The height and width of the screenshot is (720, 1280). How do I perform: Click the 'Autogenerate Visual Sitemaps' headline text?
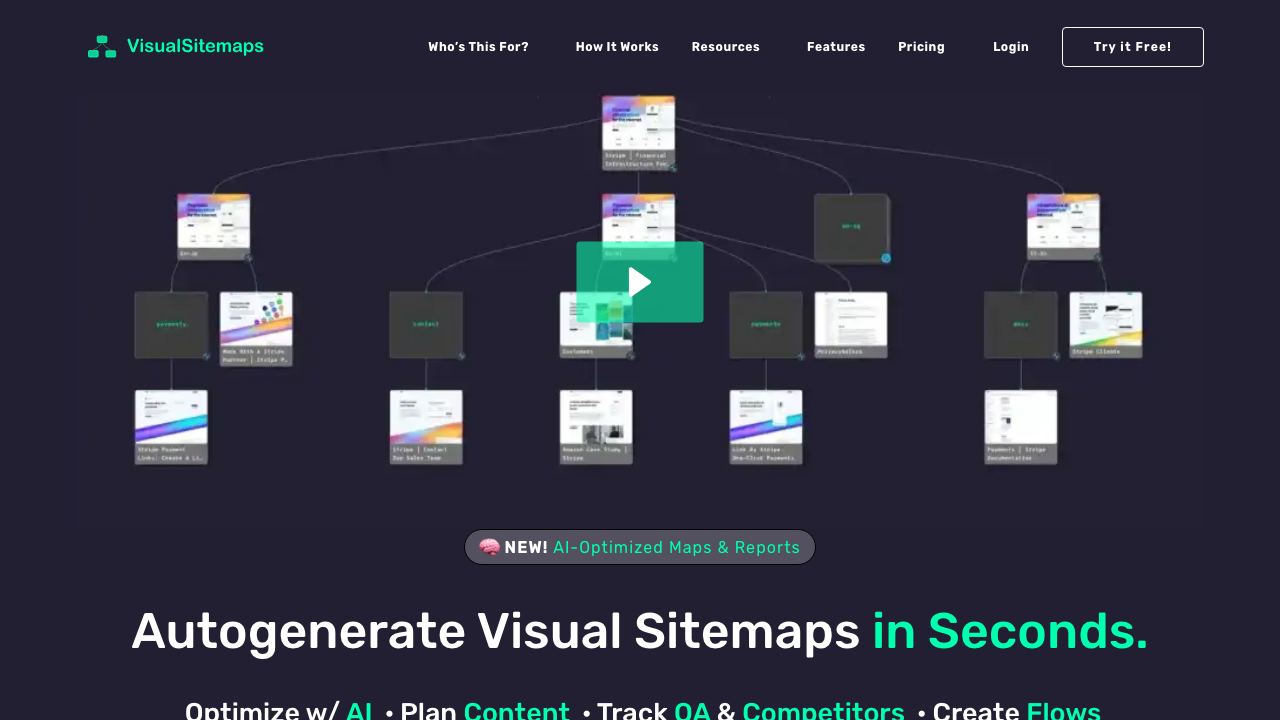tap(496, 631)
